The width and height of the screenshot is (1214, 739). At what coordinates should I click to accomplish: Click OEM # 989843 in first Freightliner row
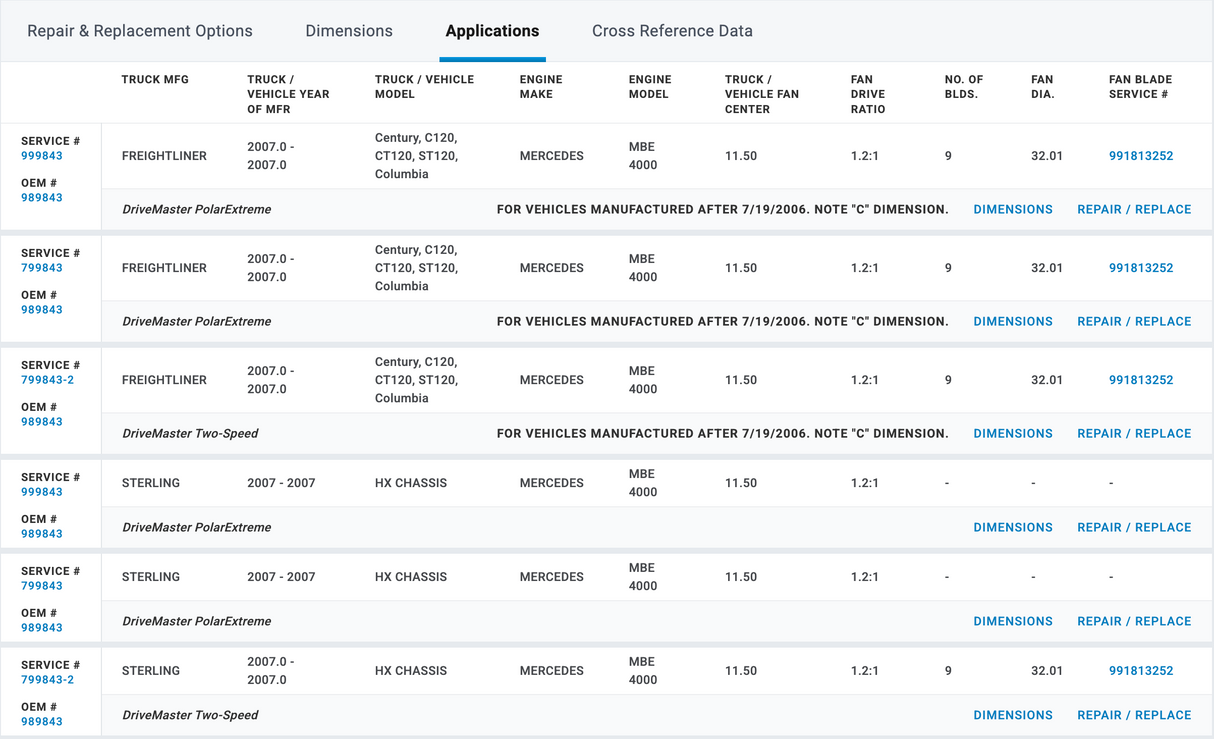(x=42, y=198)
